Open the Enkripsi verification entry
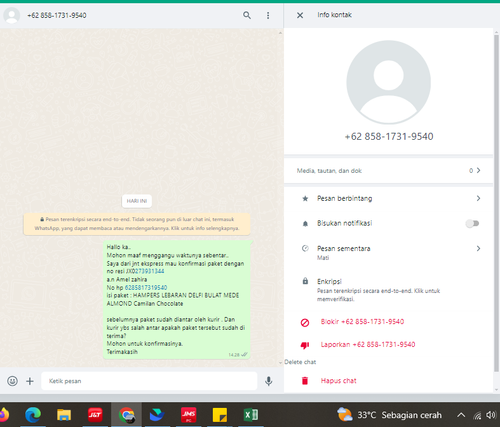Viewport: 500px width, 427px height. pyautogui.click(x=388, y=290)
